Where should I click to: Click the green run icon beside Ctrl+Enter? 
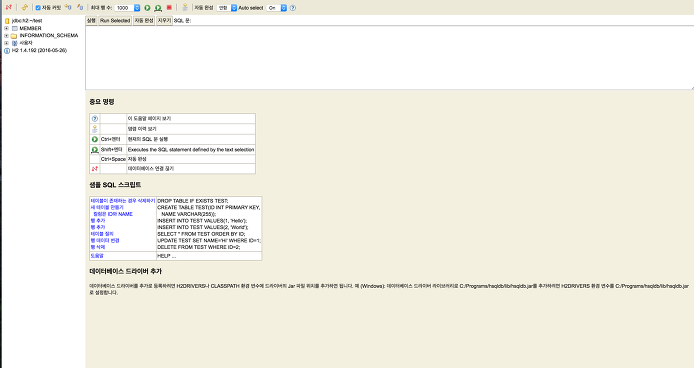click(x=95, y=139)
